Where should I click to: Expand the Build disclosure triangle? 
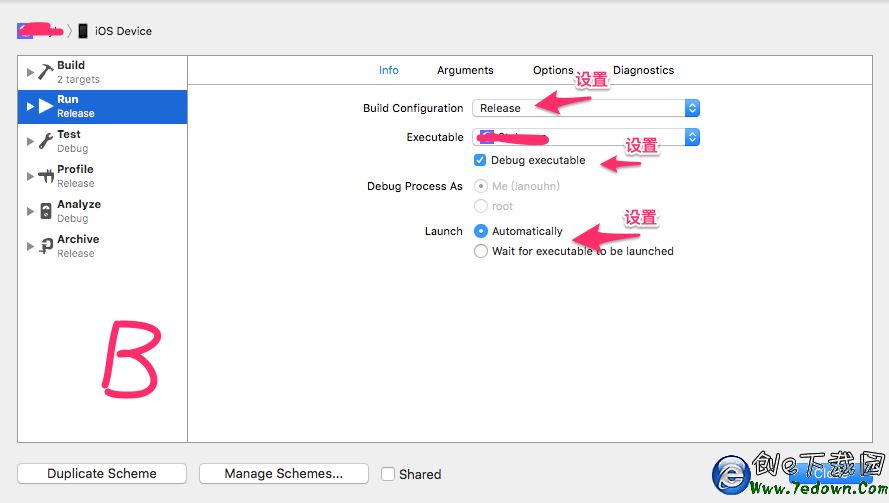click(x=30, y=72)
